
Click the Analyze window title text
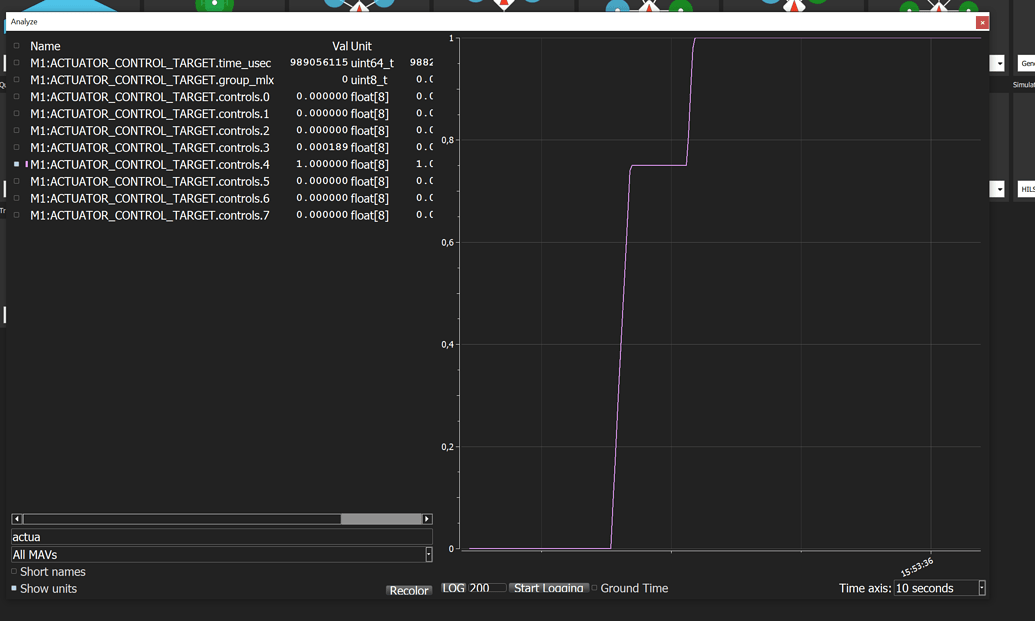tap(24, 22)
